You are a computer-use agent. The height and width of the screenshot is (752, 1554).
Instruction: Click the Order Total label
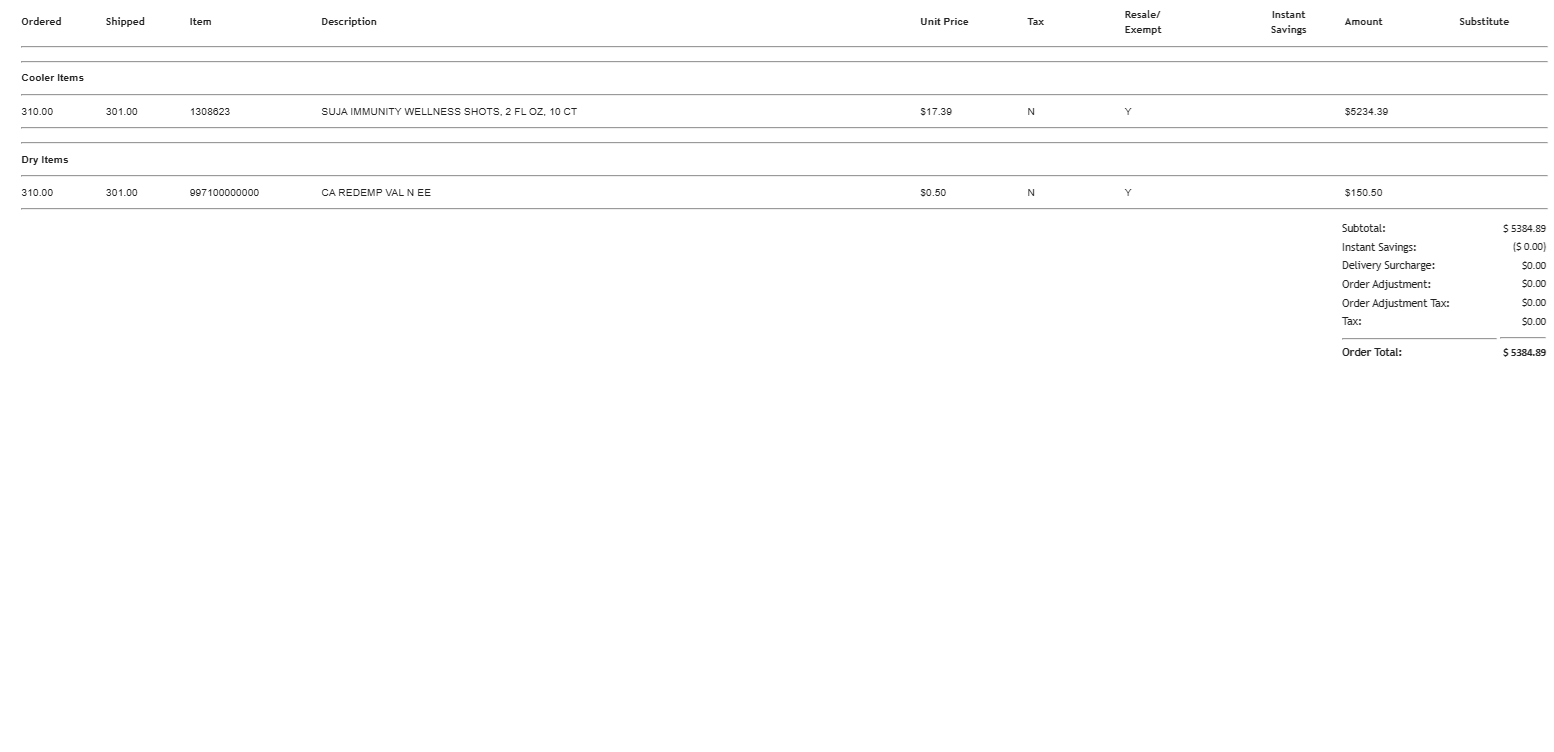coord(1371,353)
